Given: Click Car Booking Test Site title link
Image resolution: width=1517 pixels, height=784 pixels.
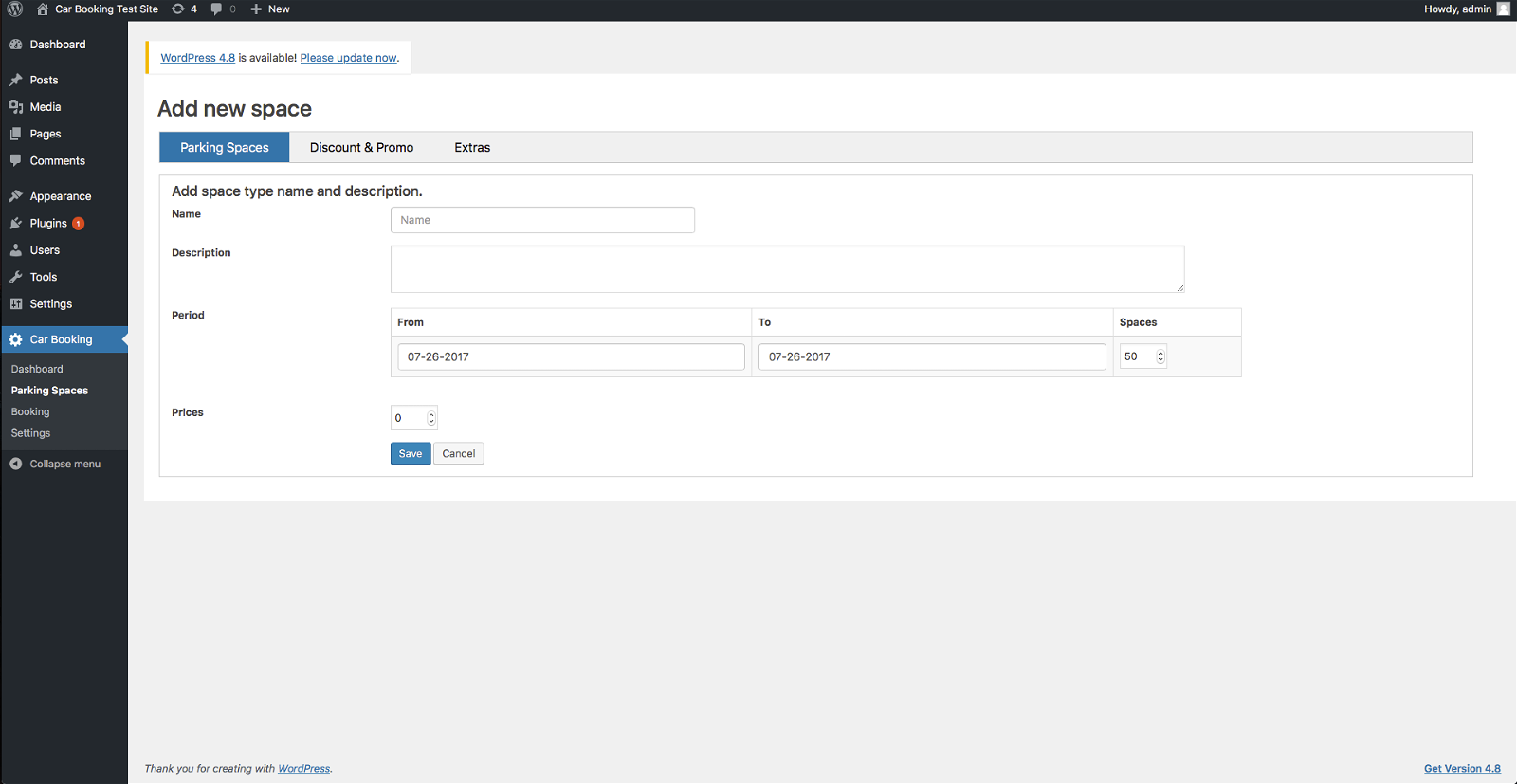Looking at the screenshot, I should coord(106,9).
